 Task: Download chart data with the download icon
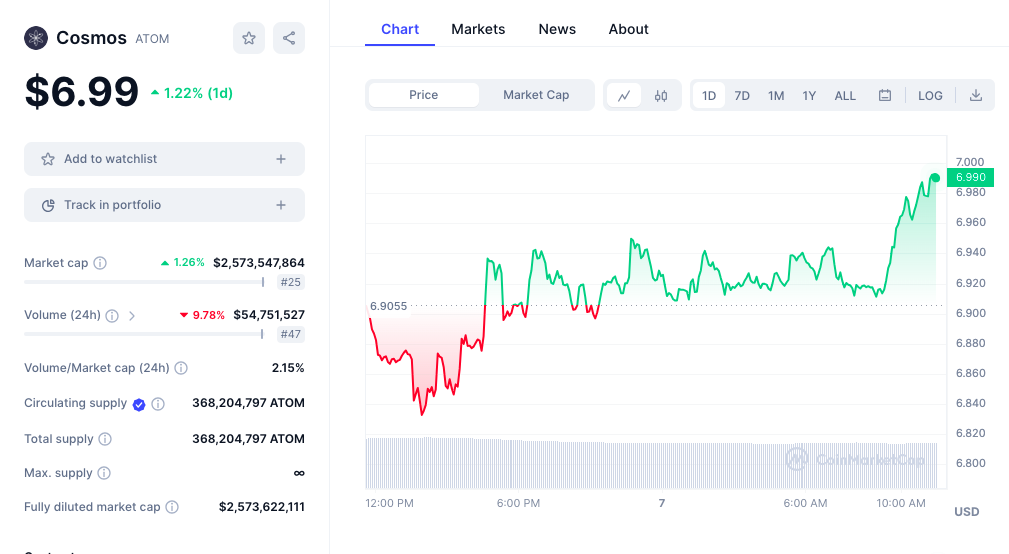click(976, 95)
